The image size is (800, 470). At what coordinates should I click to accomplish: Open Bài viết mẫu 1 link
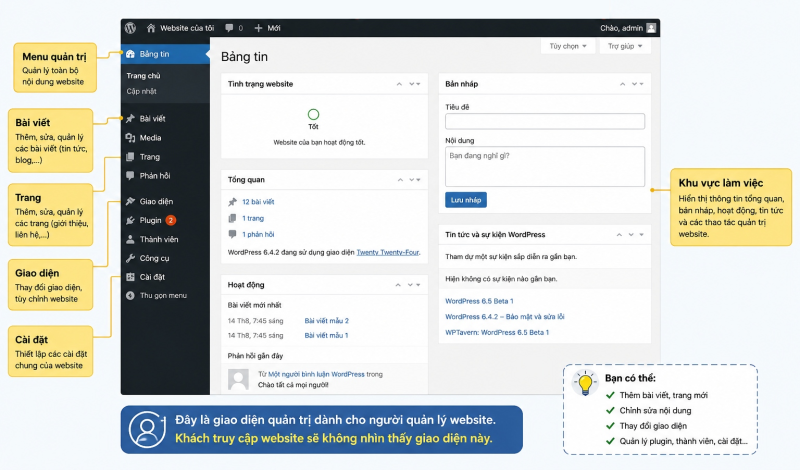click(x=327, y=336)
